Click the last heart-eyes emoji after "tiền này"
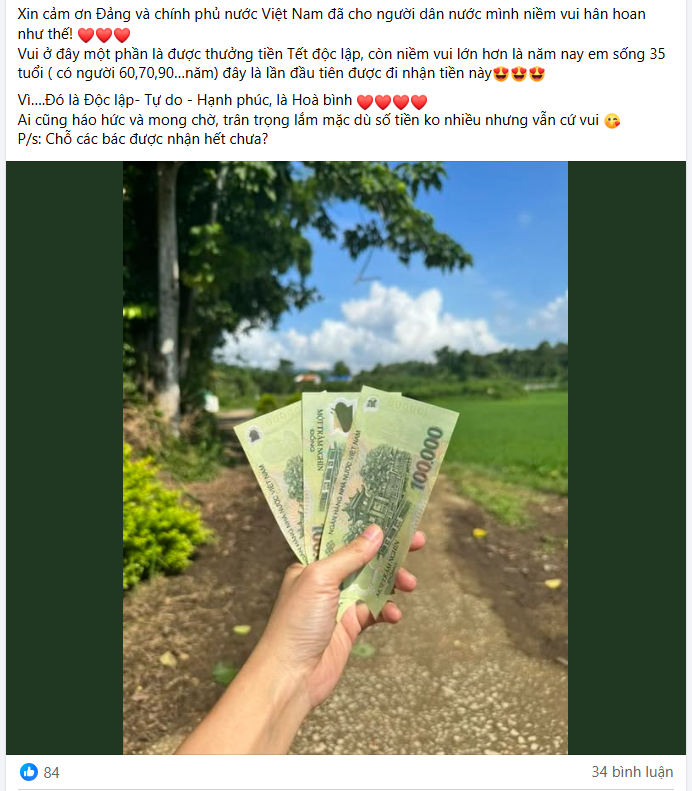The height and width of the screenshot is (791, 692). pyautogui.click(x=537, y=74)
